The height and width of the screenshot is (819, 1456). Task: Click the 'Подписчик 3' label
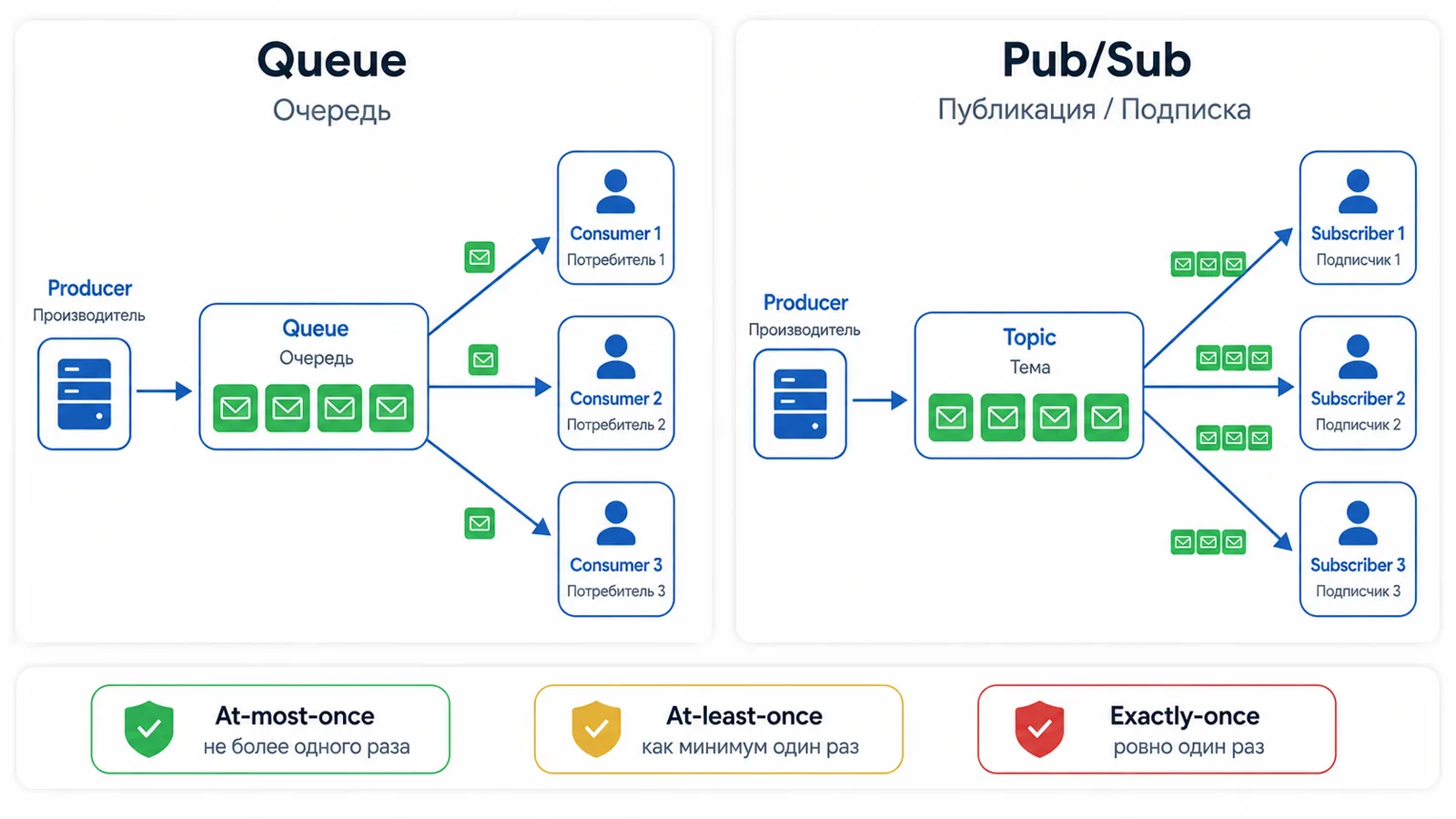(x=1358, y=591)
